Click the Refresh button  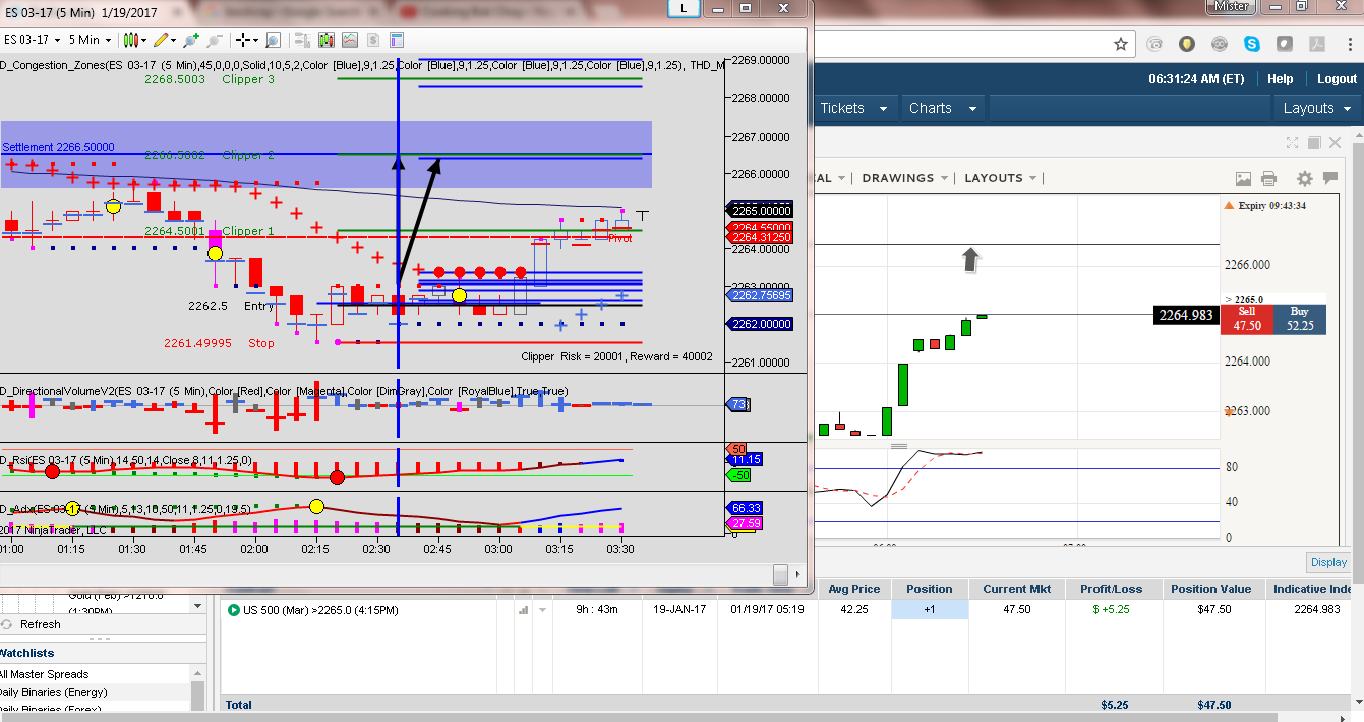(32, 624)
